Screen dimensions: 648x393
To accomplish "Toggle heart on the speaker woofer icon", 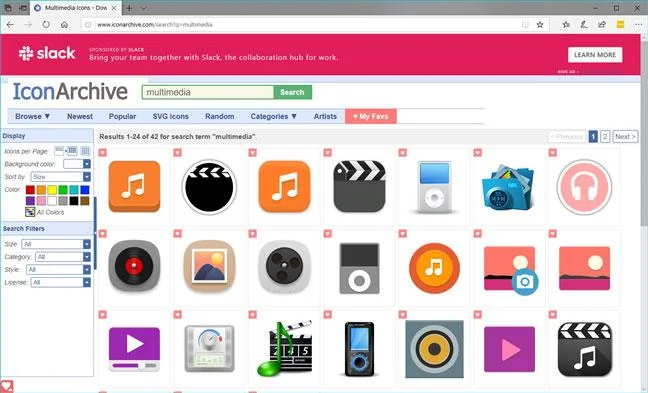I will pos(403,315).
